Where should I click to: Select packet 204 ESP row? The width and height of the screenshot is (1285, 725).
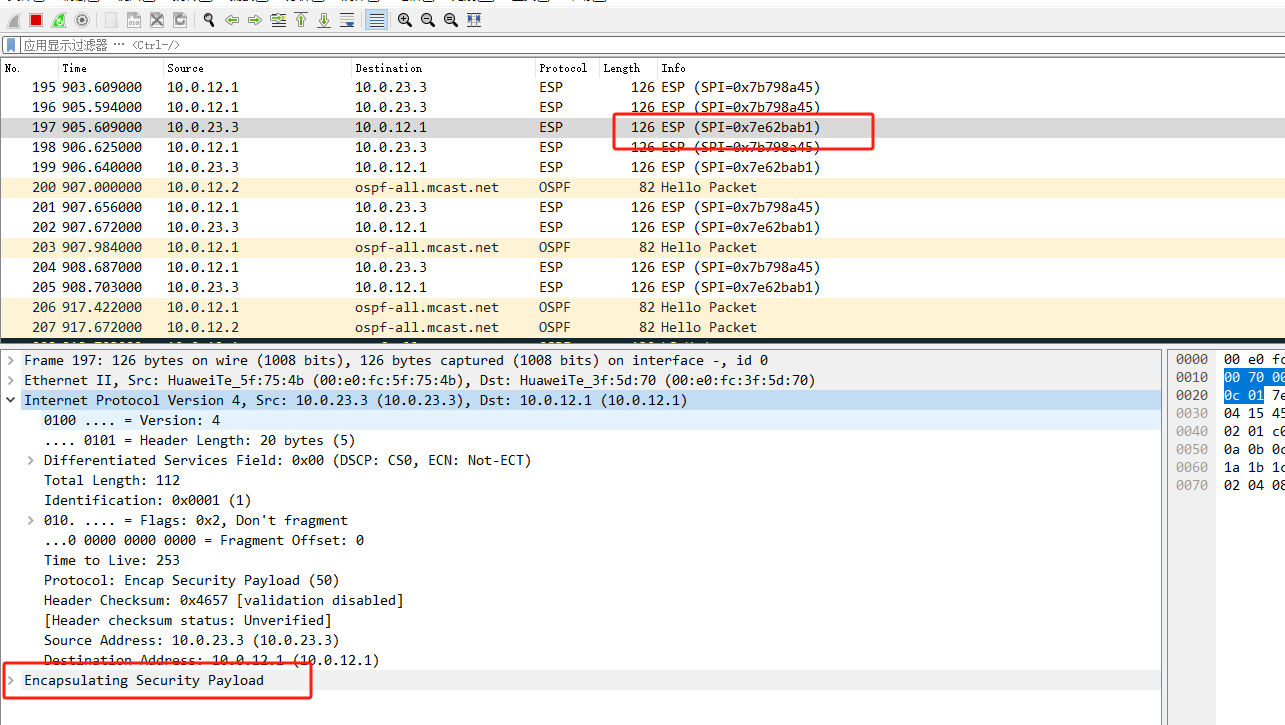click(x=642, y=267)
